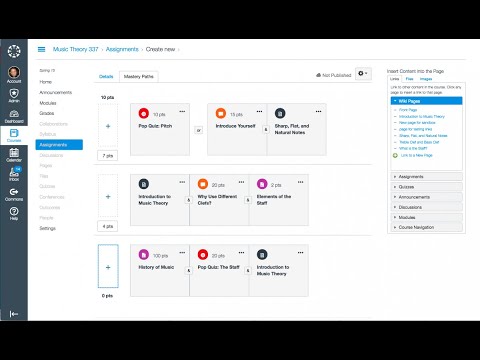Toggle the 'or' connector after Pop Quiz: Pitch

tap(199, 130)
